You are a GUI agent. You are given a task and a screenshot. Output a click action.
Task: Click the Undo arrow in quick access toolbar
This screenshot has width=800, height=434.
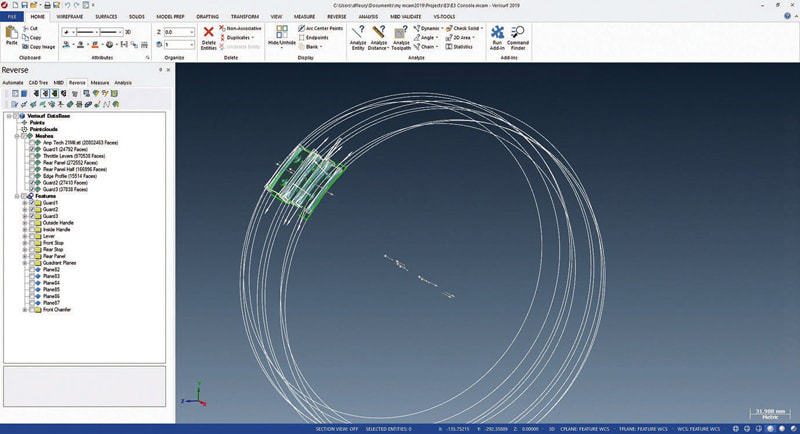pos(67,5)
